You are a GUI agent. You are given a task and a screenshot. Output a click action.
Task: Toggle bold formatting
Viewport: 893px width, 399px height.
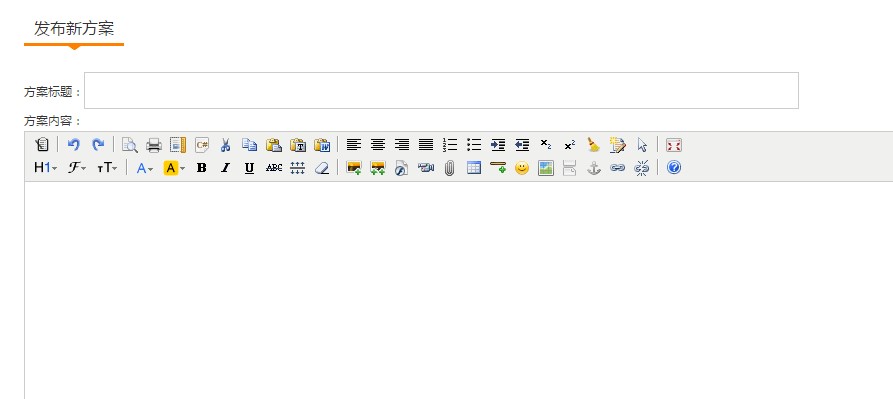(x=201, y=168)
